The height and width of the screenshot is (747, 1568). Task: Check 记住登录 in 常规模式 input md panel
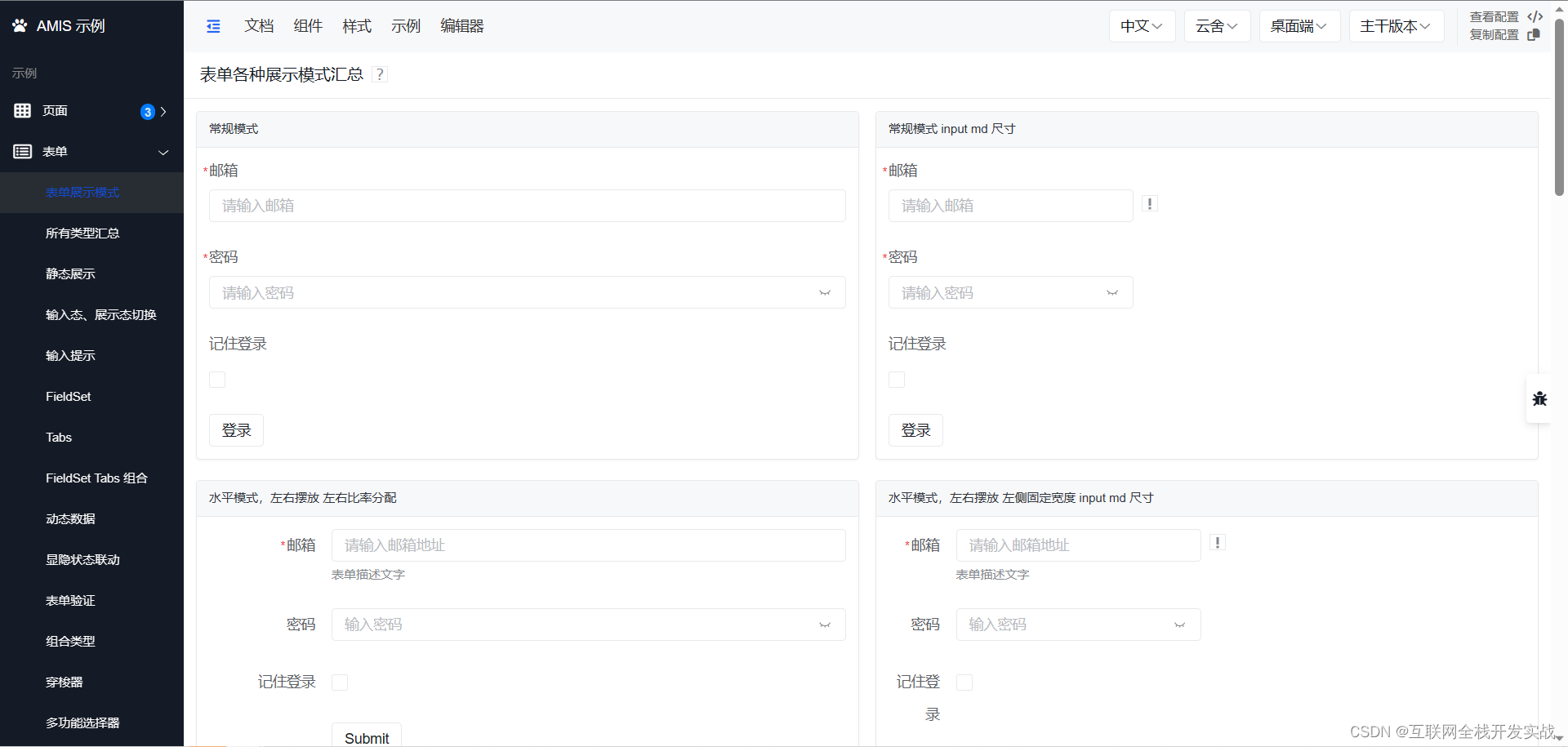coord(897,380)
